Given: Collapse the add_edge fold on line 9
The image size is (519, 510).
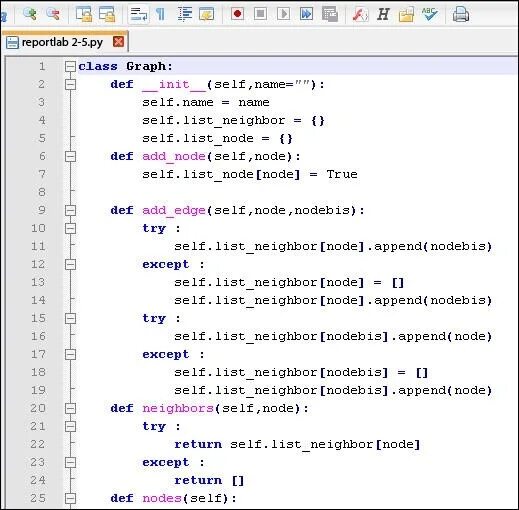Looking at the screenshot, I should tap(70, 210).
